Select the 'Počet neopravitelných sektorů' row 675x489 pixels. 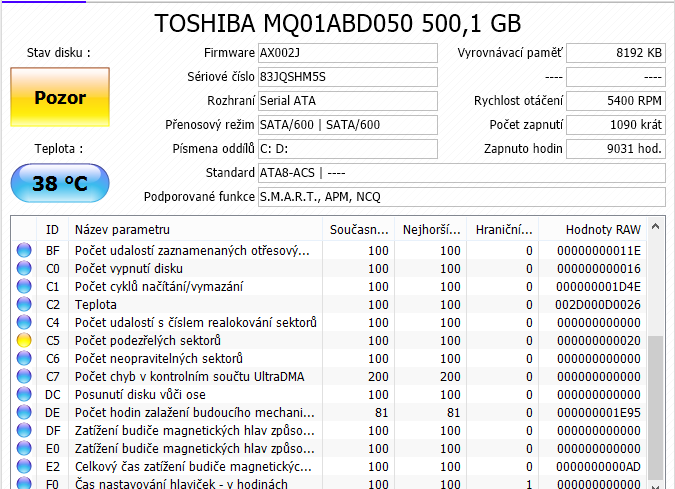329,359
